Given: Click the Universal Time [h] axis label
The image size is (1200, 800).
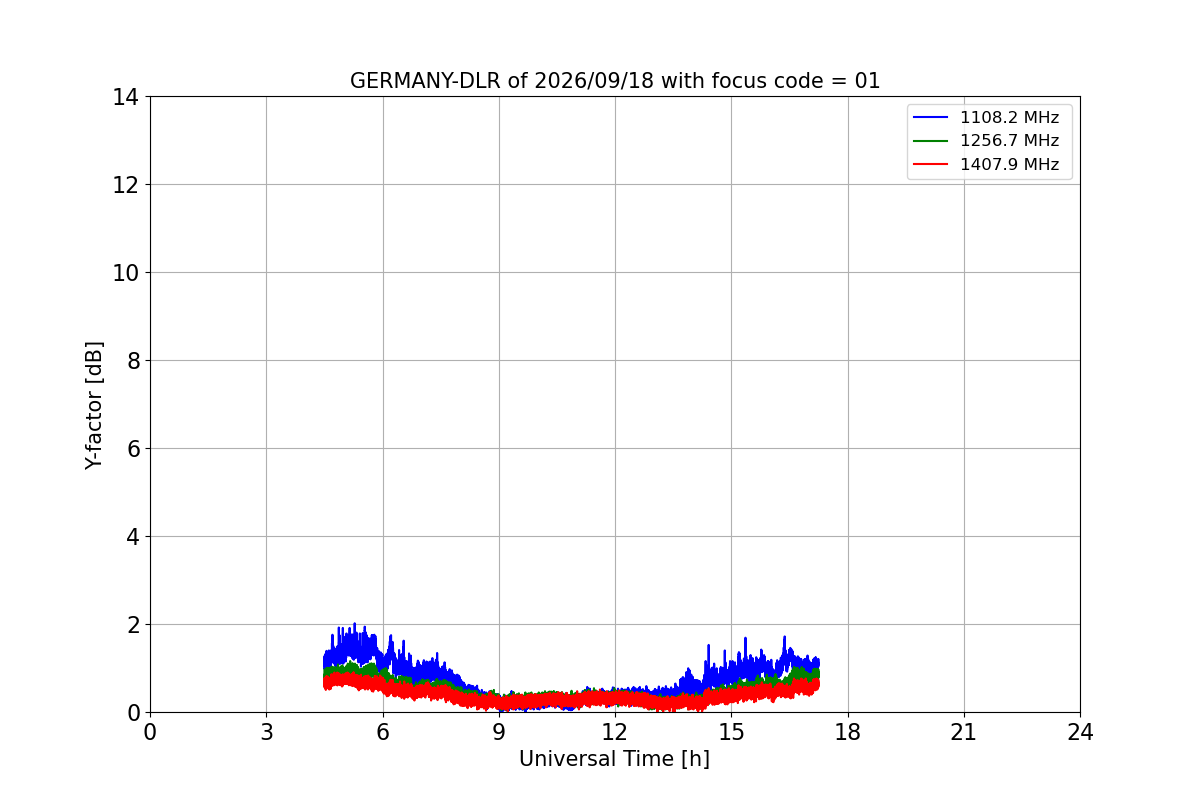Looking at the screenshot, I should click(x=614, y=760).
